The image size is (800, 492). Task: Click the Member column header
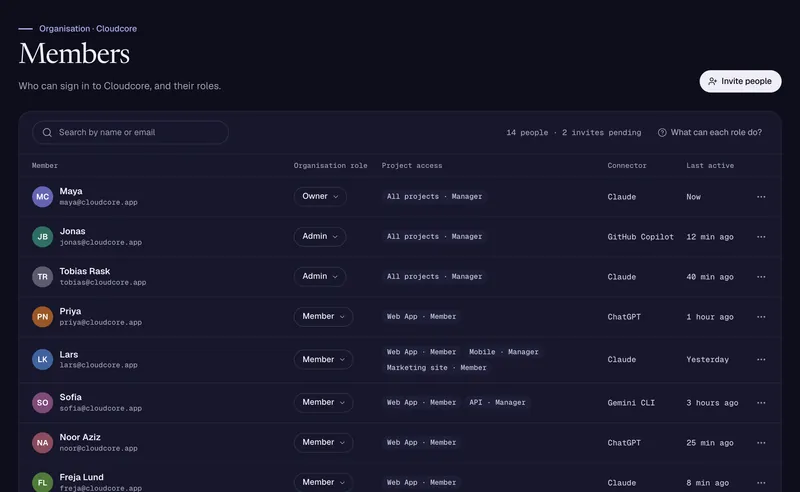pos(44,165)
